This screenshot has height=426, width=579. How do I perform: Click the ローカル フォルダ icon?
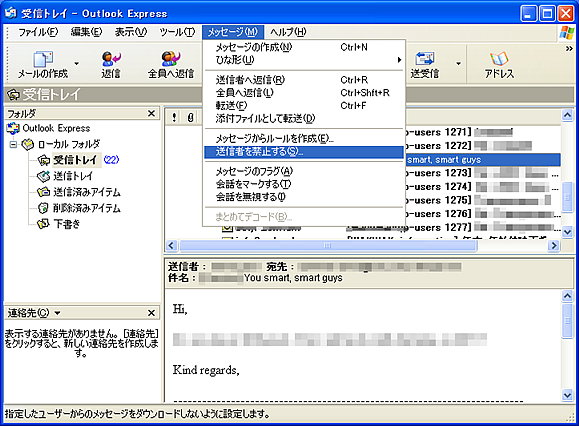pos(28,144)
